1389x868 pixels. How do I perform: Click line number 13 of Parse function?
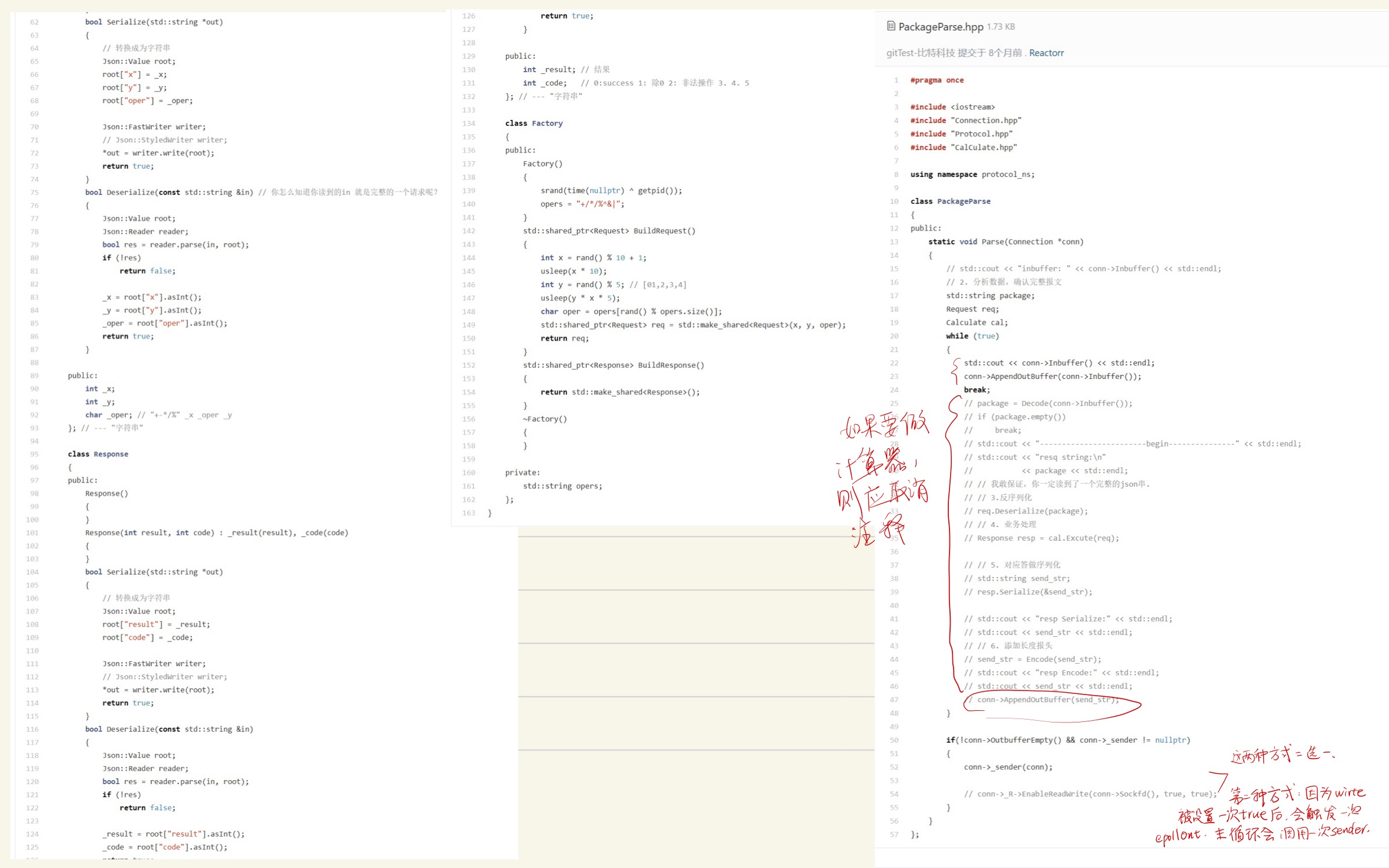894,242
